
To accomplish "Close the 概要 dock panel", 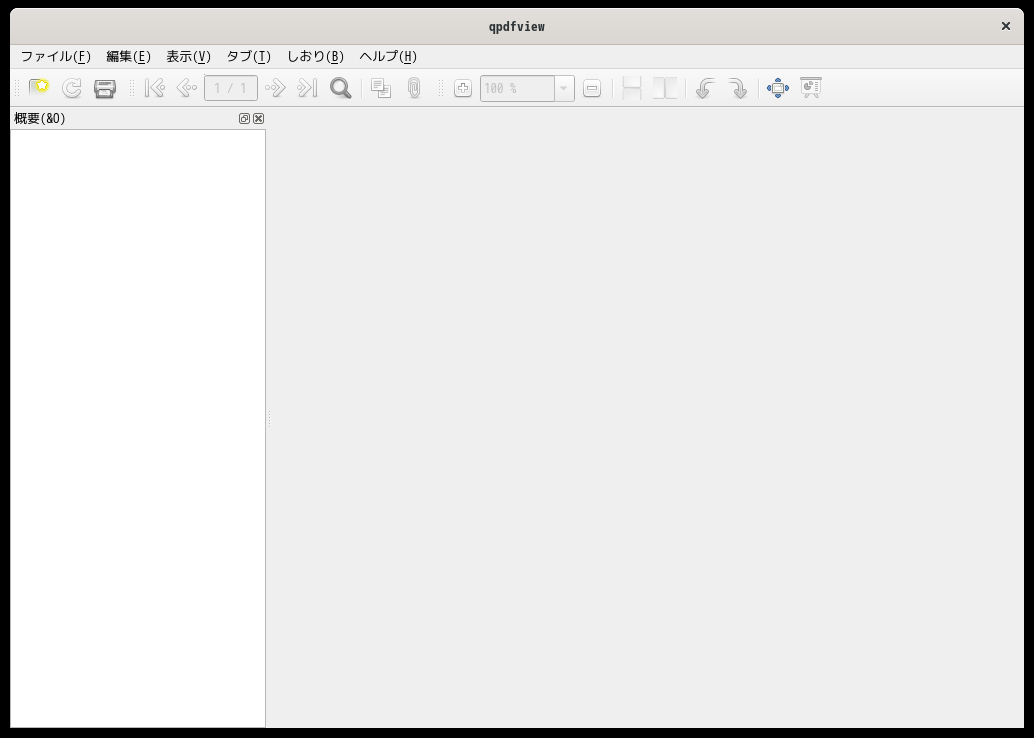I will pyautogui.click(x=258, y=119).
